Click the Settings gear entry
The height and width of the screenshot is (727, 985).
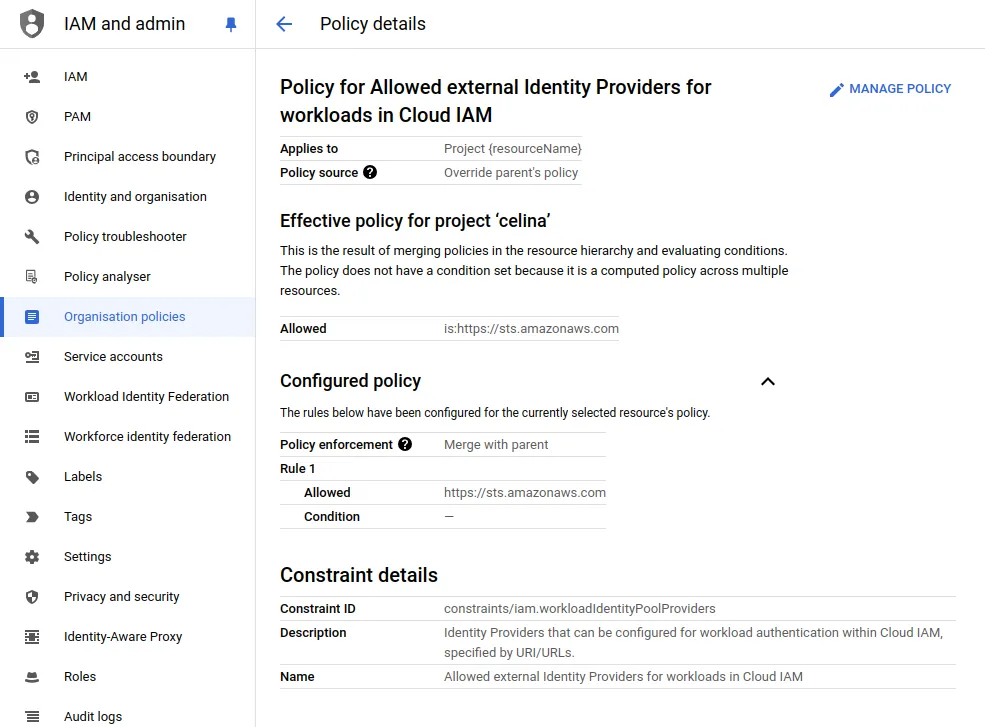[87, 556]
